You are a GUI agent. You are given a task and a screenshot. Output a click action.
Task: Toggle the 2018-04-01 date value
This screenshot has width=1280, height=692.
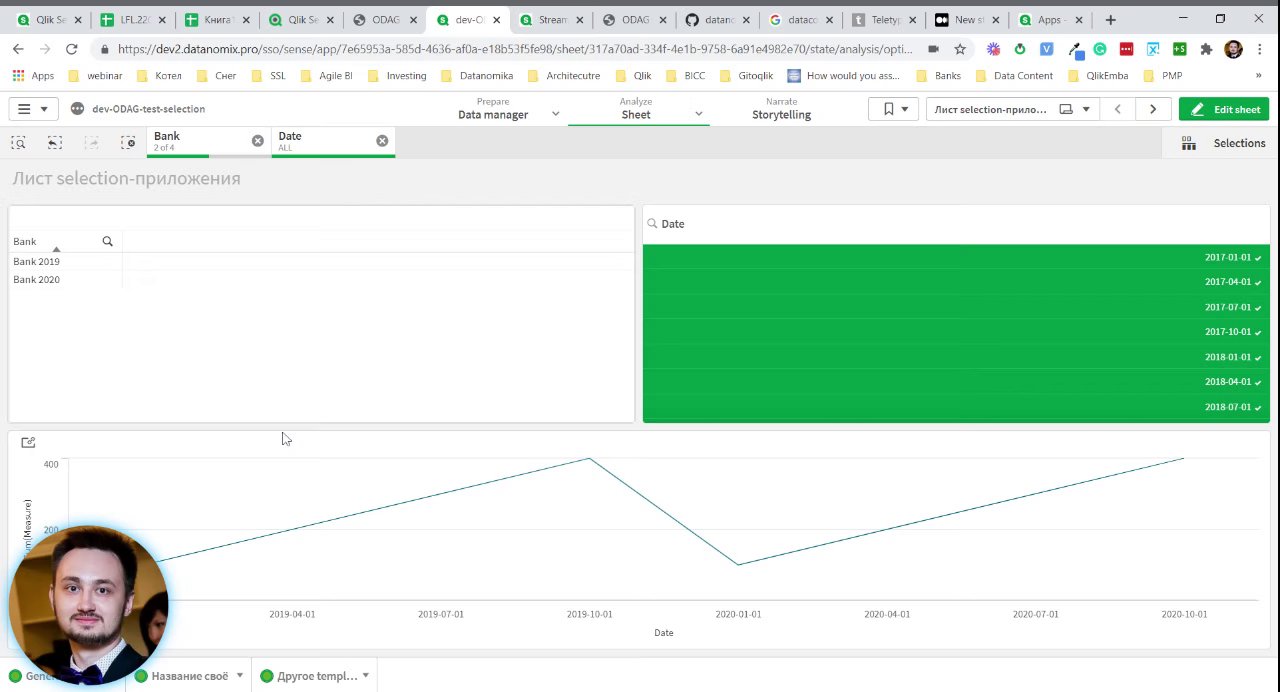click(x=956, y=382)
